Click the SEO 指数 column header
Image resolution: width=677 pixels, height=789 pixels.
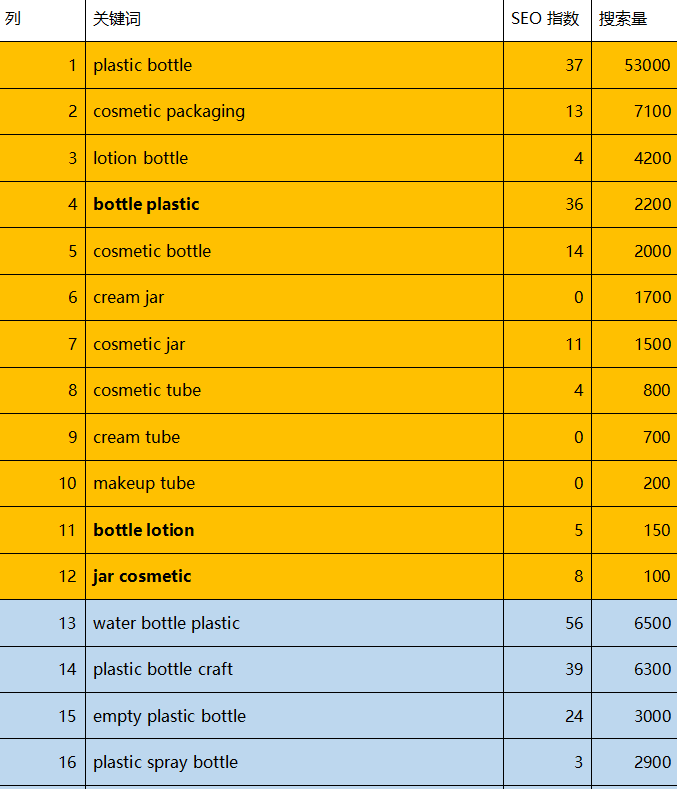click(x=548, y=20)
